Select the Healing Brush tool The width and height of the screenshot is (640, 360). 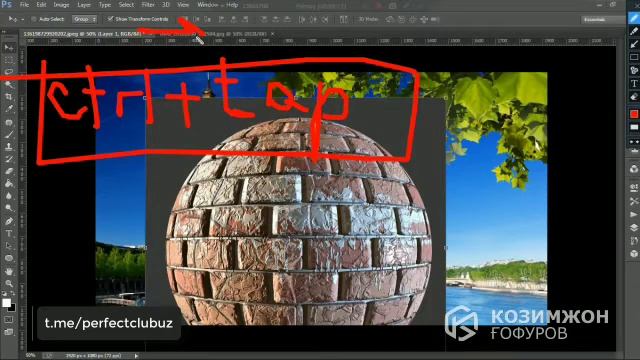[9, 122]
